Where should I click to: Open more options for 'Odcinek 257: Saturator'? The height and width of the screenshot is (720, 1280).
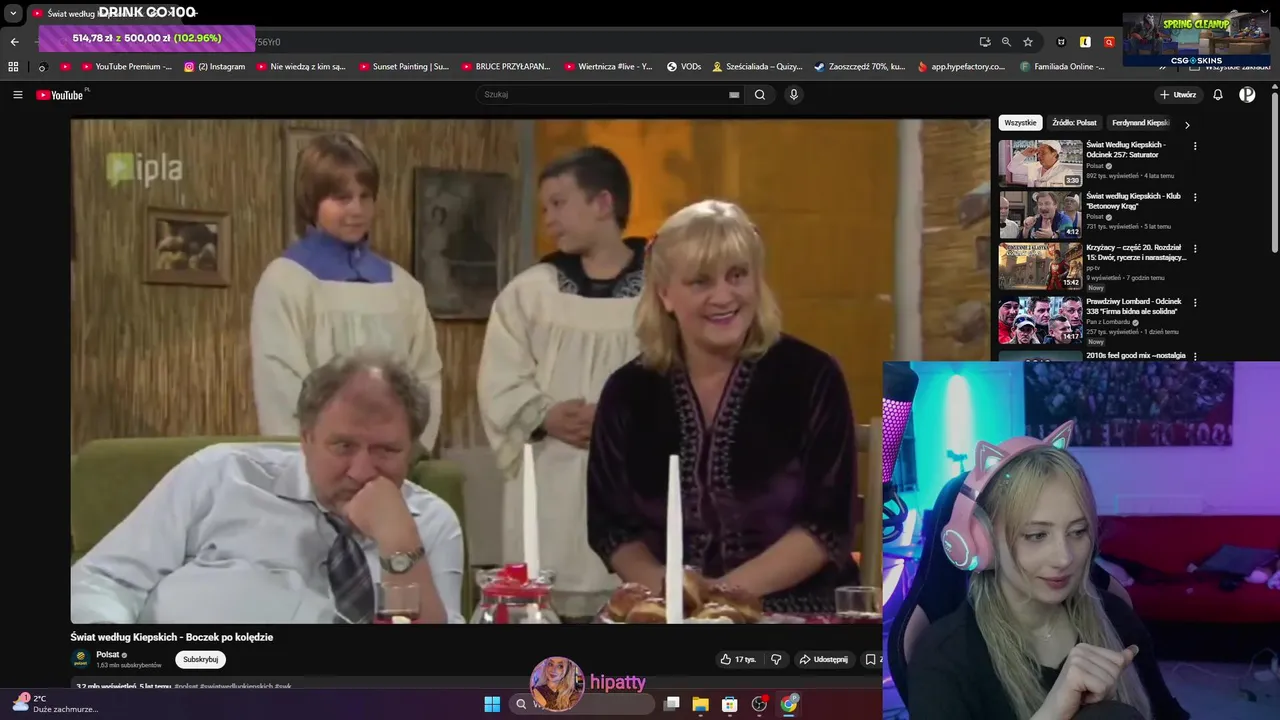[x=1195, y=146]
